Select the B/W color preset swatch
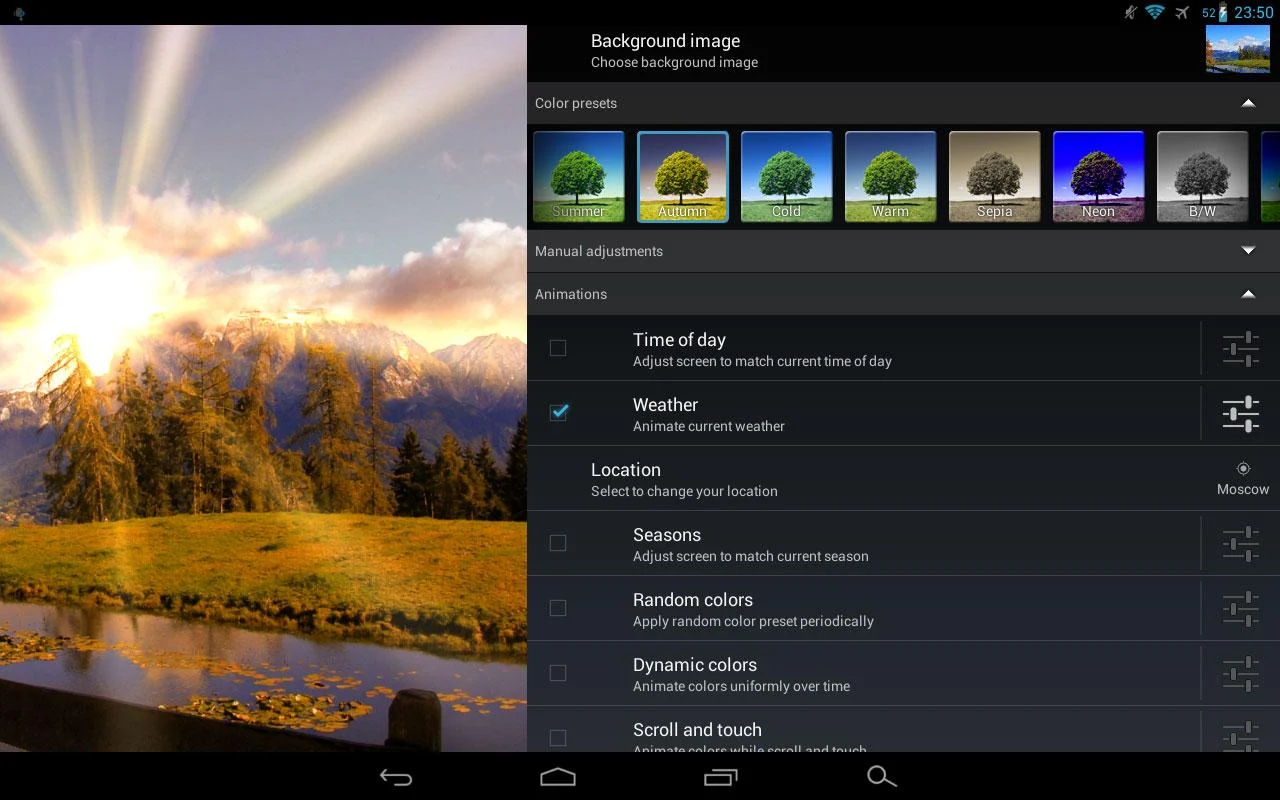The image size is (1280, 800). coord(1202,176)
